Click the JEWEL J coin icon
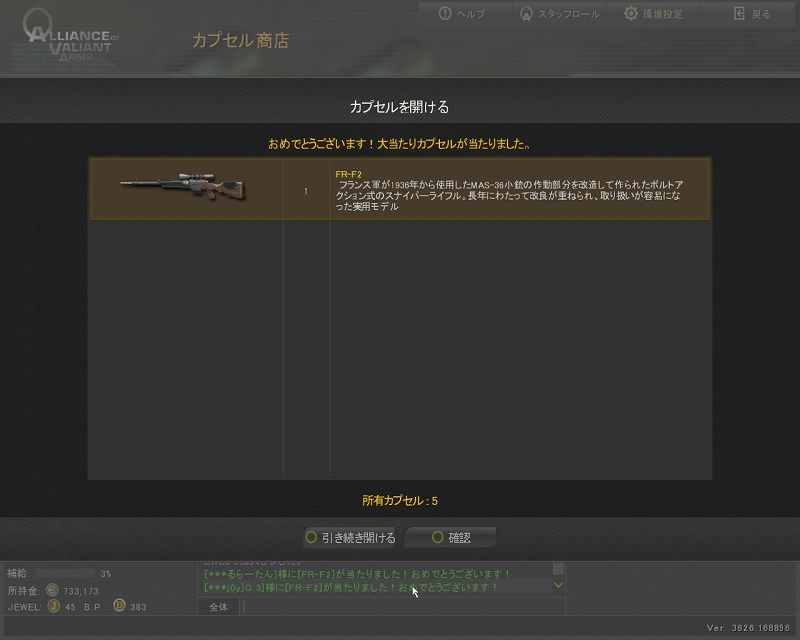This screenshot has width=800, height=640. [x=54, y=606]
